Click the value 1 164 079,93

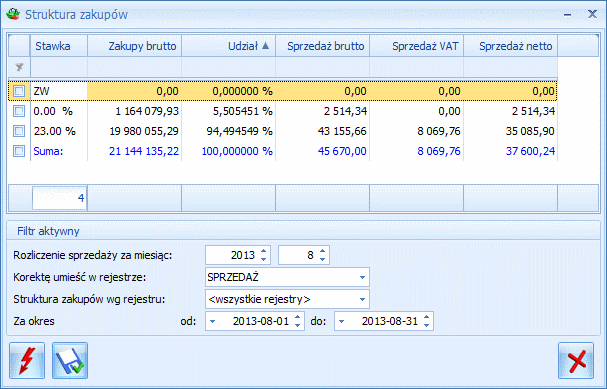147,111
